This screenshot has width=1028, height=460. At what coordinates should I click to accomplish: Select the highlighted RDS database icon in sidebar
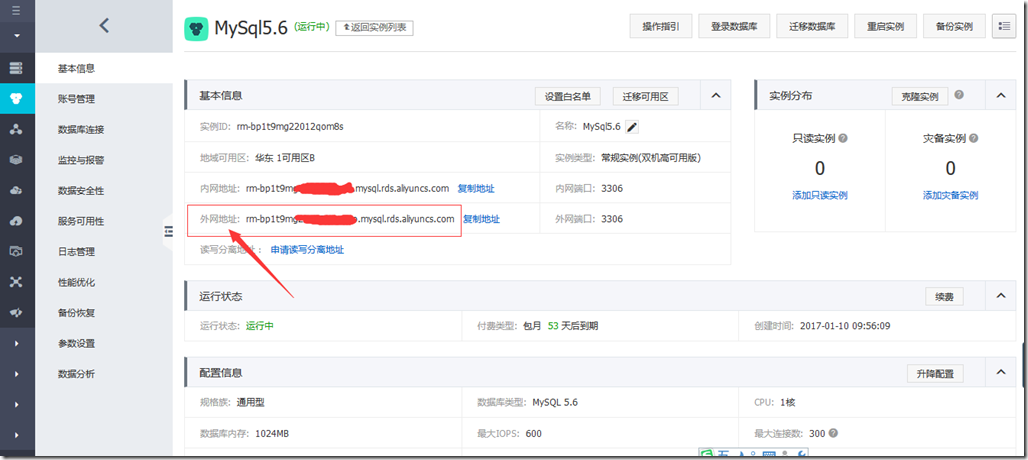pyautogui.click(x=16, y=99)
